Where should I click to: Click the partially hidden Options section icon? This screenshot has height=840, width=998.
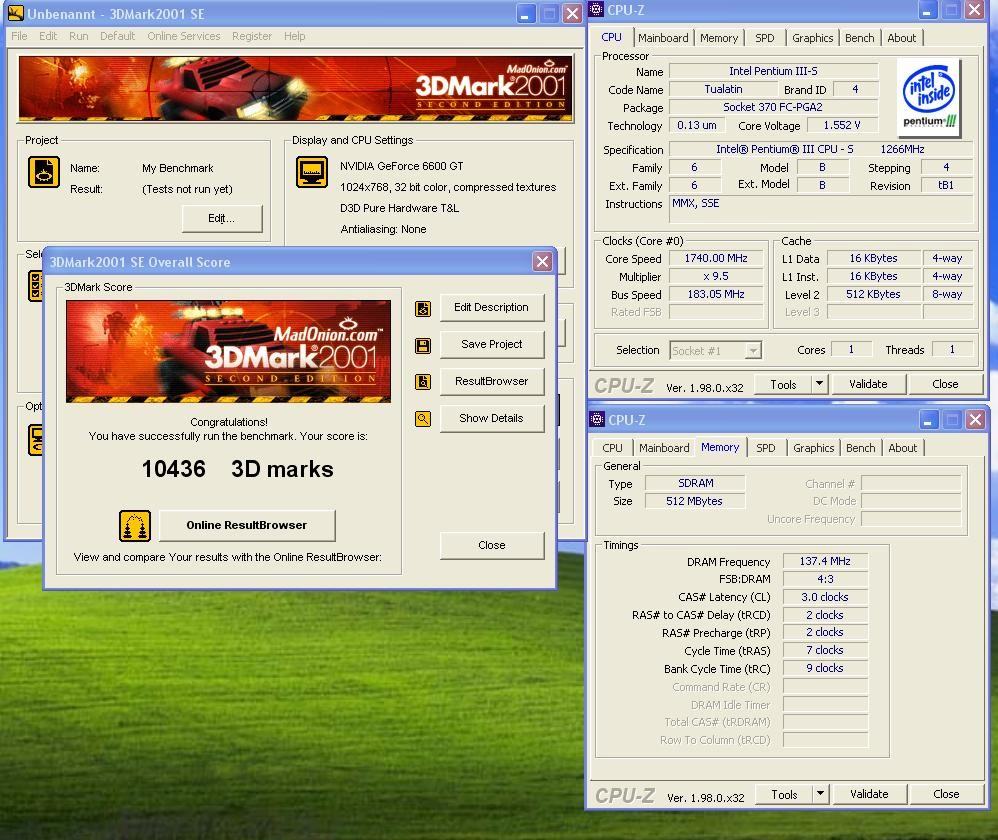click(x=36, y=439)
